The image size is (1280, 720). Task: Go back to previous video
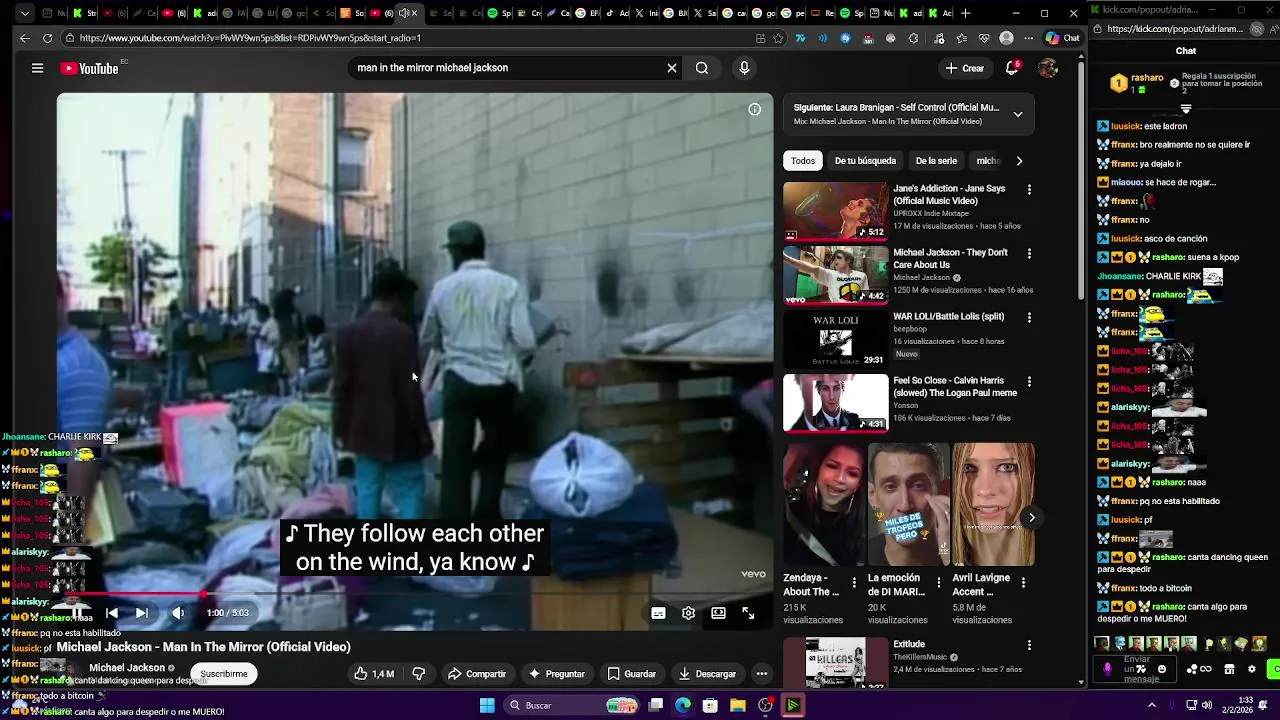coord(112,613)
